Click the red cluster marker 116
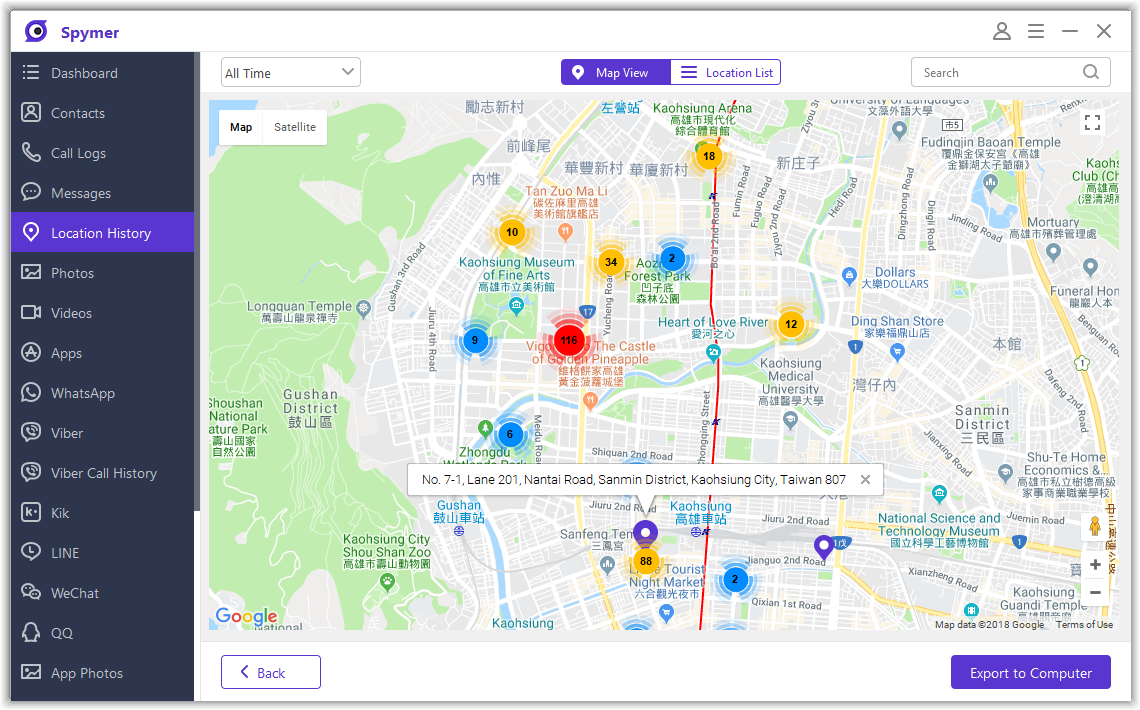This screenshot has width=1140, height=710. point(569,340)
